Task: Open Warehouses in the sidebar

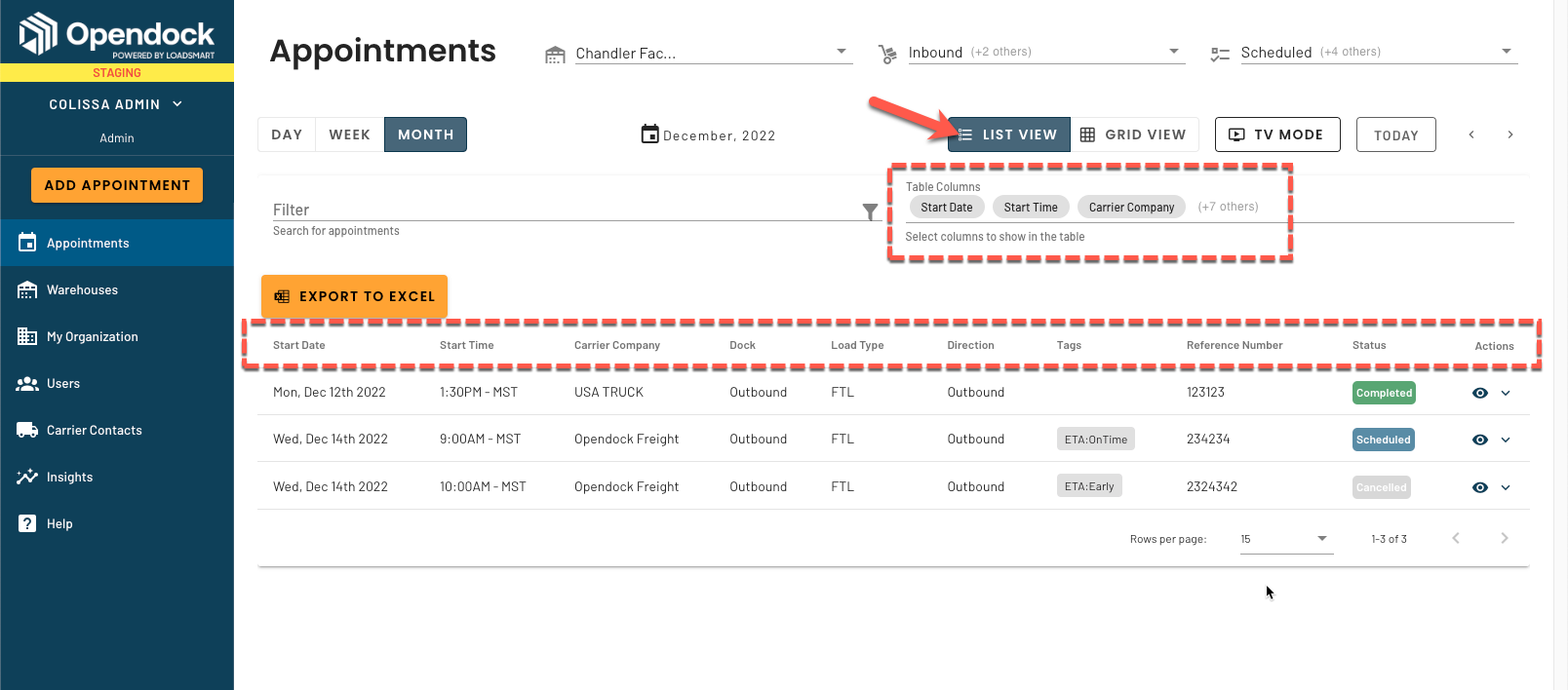Action: point(117,289)
